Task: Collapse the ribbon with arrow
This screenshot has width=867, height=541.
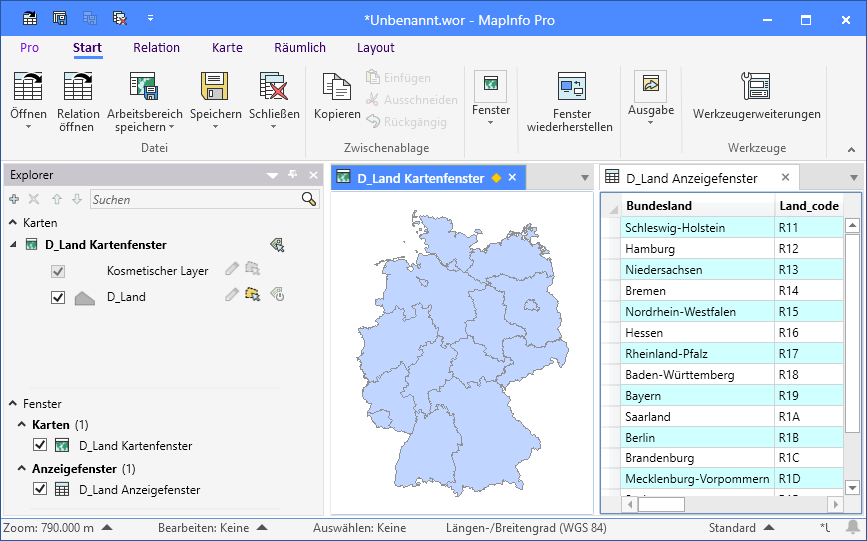Action: (x=852, y=149)
